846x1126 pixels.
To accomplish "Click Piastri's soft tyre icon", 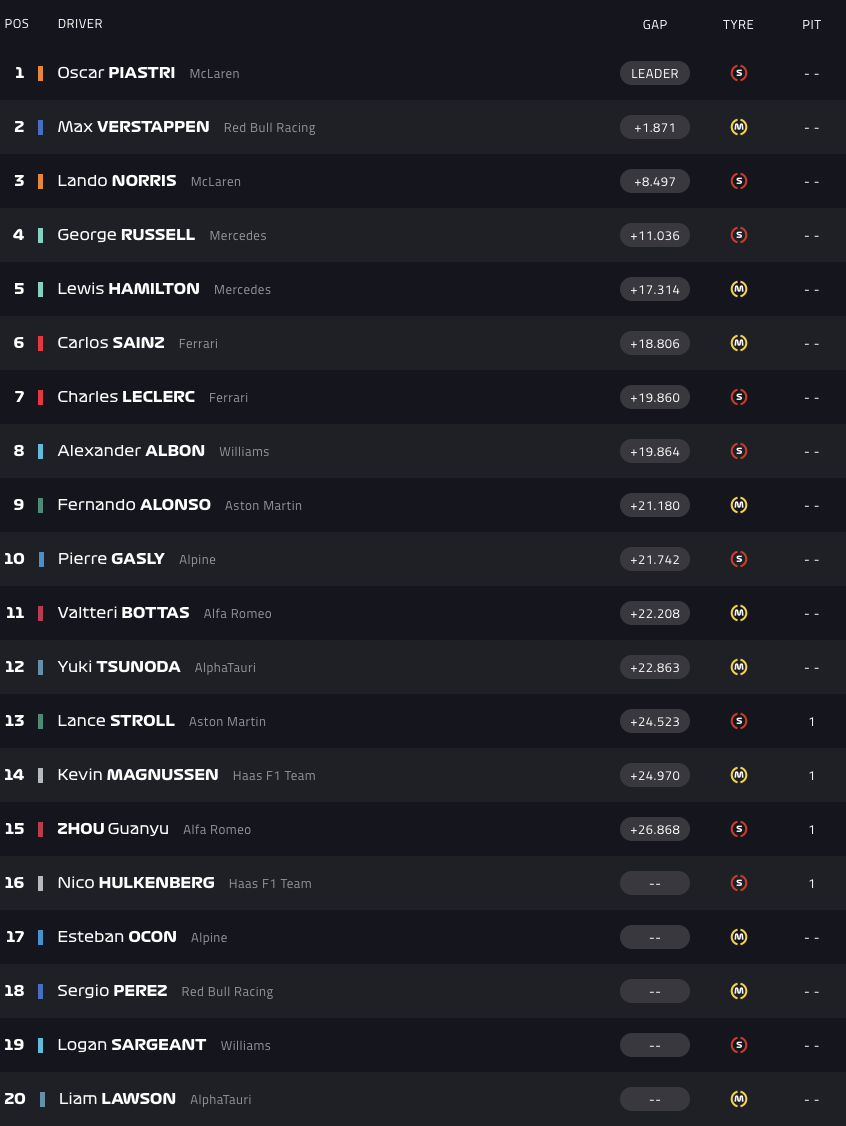I will point(739,73).
